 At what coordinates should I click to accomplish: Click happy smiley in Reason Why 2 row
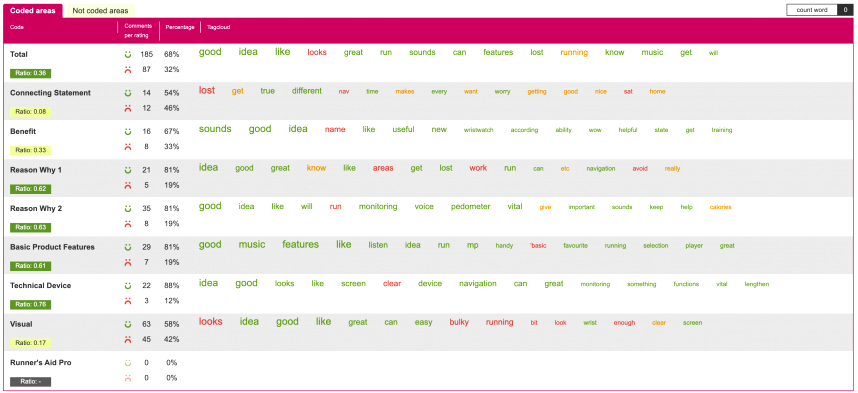(x=127, y=209)
